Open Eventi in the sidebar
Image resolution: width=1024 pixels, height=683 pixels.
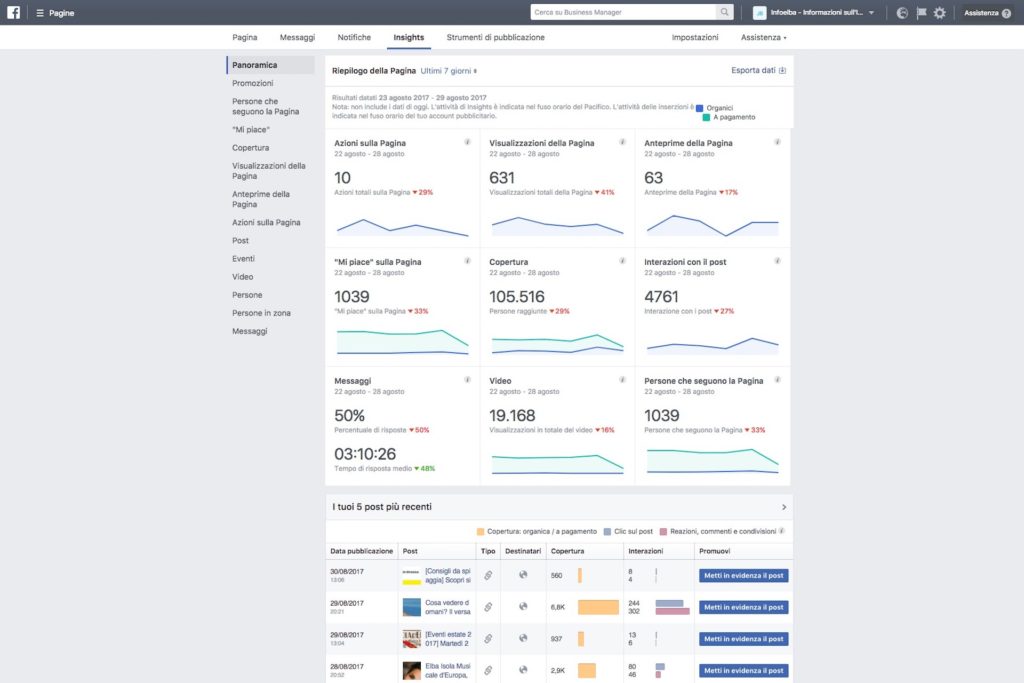pos(244,259)
